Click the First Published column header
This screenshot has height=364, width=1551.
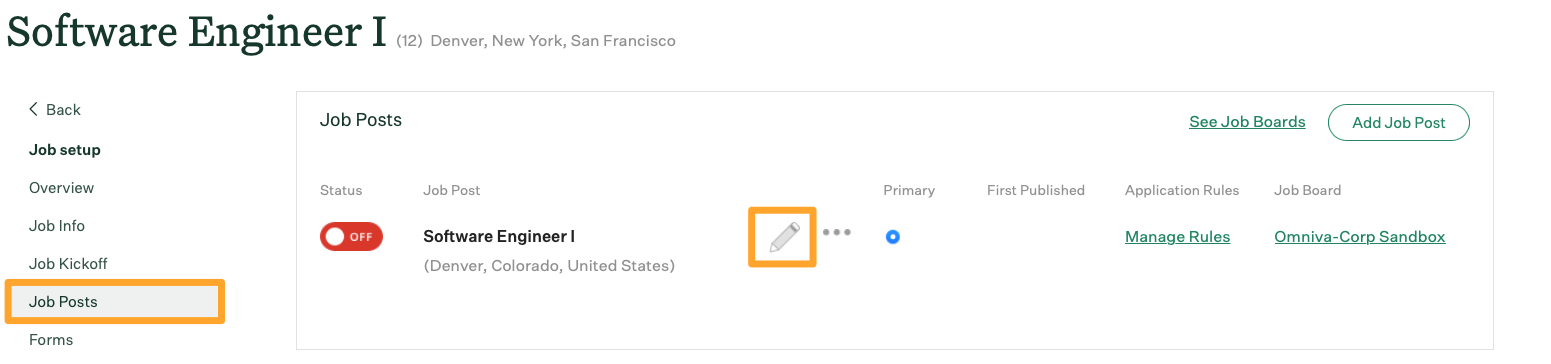coord(1035,190)
